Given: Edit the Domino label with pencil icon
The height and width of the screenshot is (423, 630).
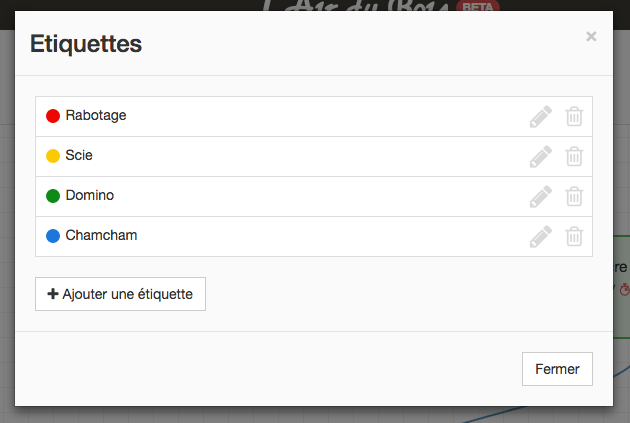Looking at the screenshot, I should pyautogui.click(x=540, y=196).
